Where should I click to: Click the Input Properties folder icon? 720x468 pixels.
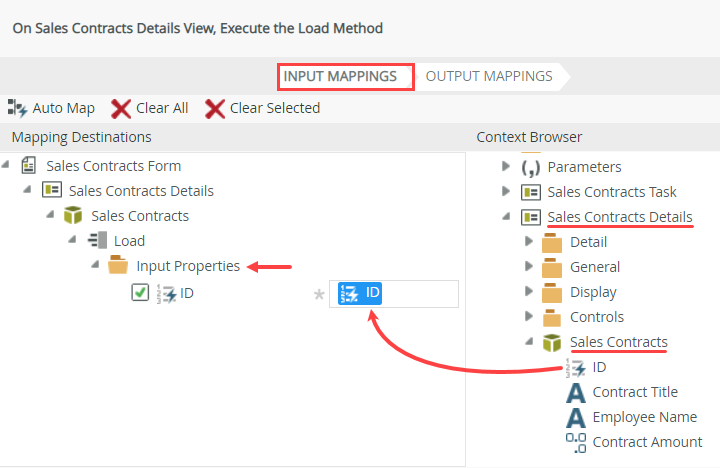point(118,266)
